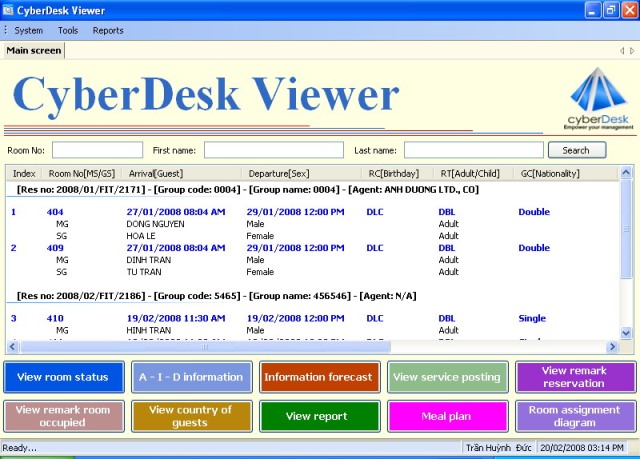Click right tab navigation arrow
The image size is (640, 459).
(x=631, y=50)
